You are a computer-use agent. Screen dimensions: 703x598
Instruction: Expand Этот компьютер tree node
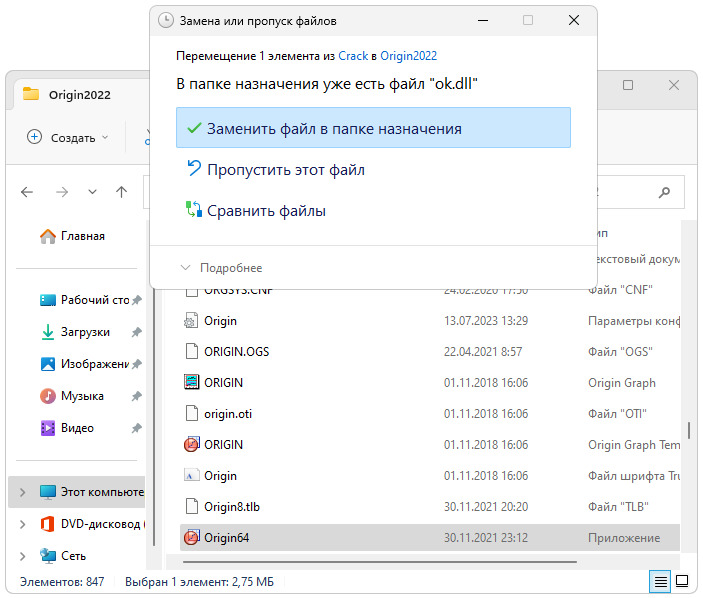pyautogui.click(x=22, y=492)
